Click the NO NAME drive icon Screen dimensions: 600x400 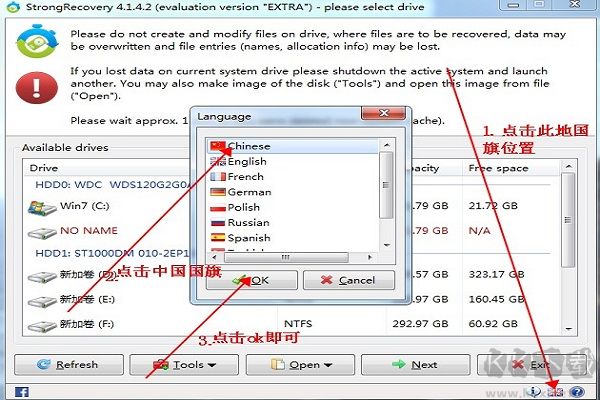click(x=42, y=232)
